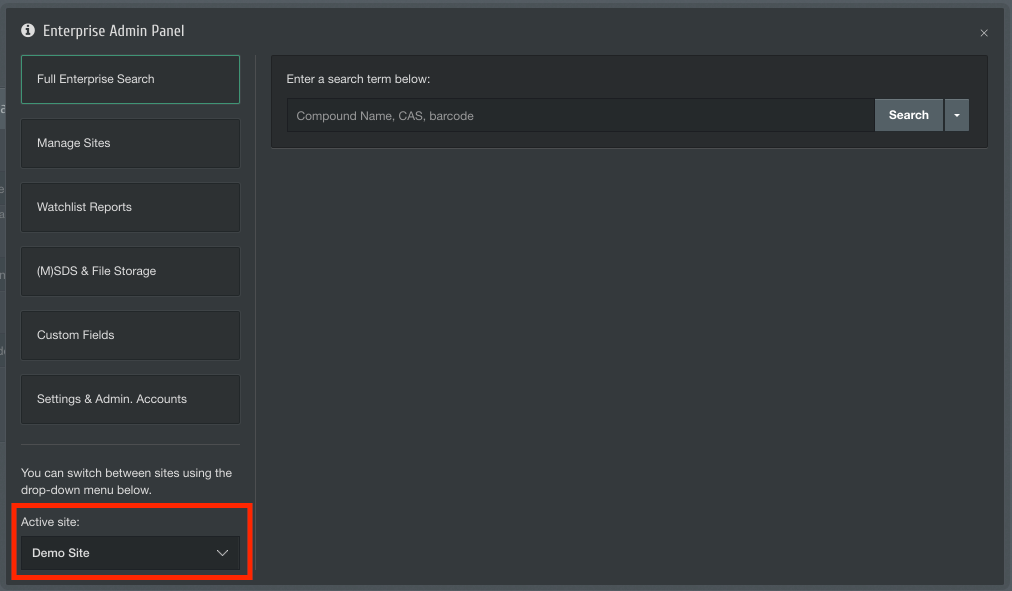This screenshot has height=591, width=1012.
Task: Close the Enterprise Admin Panel dialog
Action: [984, 33]
